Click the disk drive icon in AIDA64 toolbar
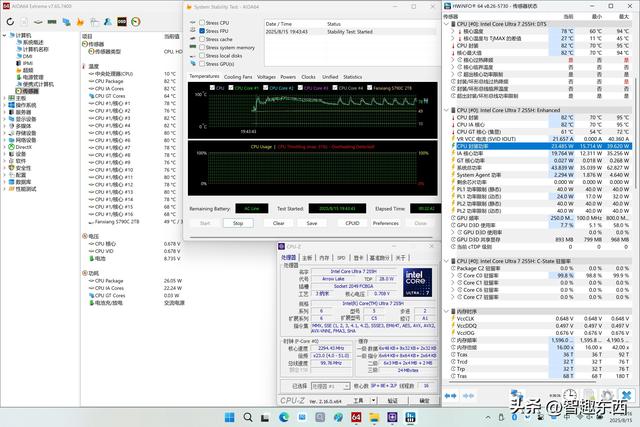 pos(38,22)
